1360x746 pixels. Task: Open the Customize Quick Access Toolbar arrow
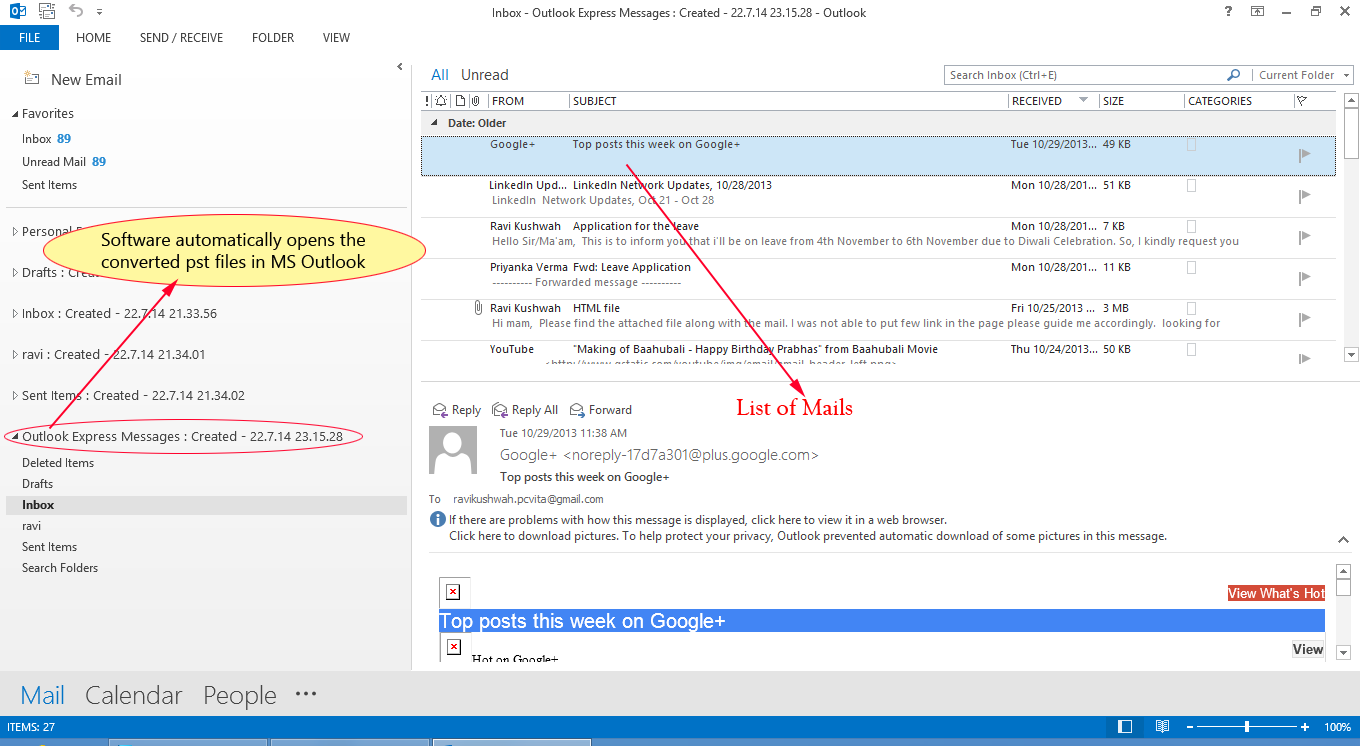click(99, 13)
